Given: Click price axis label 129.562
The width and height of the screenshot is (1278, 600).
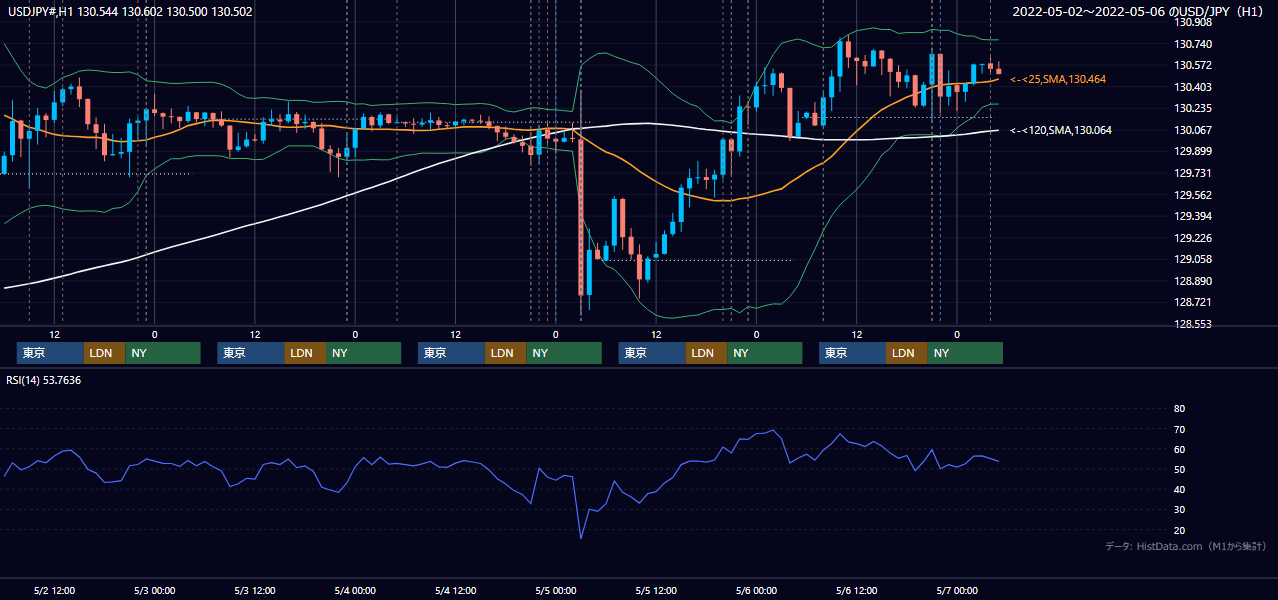Looking at the screenshot, I should click(1193, 195).
